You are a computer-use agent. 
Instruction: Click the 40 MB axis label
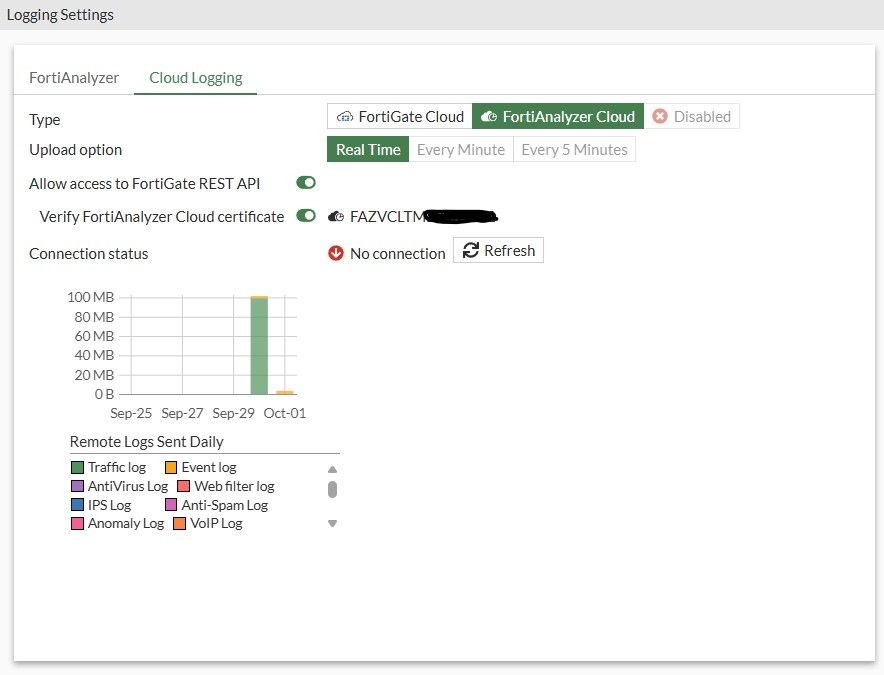pos(94,355)
